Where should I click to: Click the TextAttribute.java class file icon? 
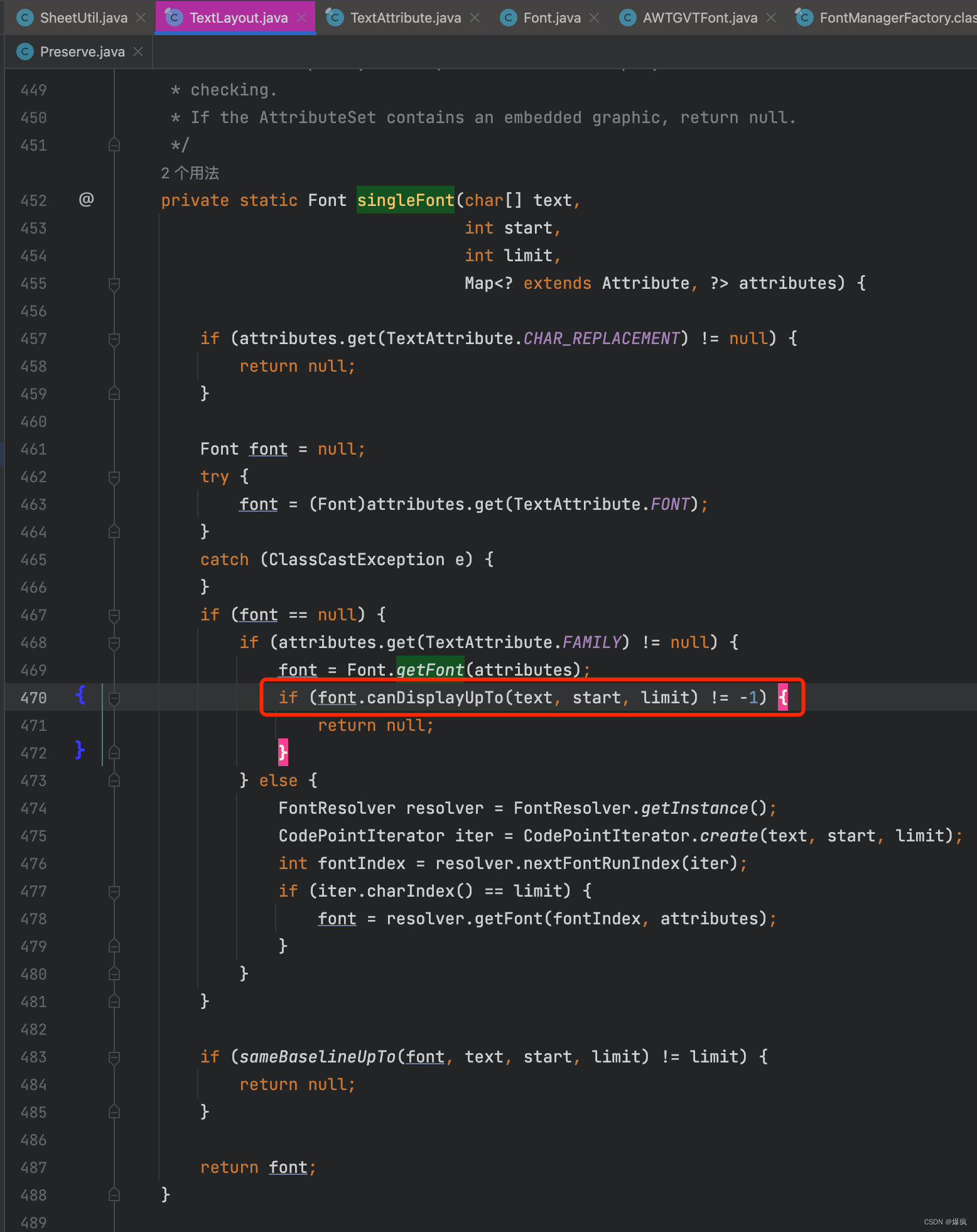point(335,18)
